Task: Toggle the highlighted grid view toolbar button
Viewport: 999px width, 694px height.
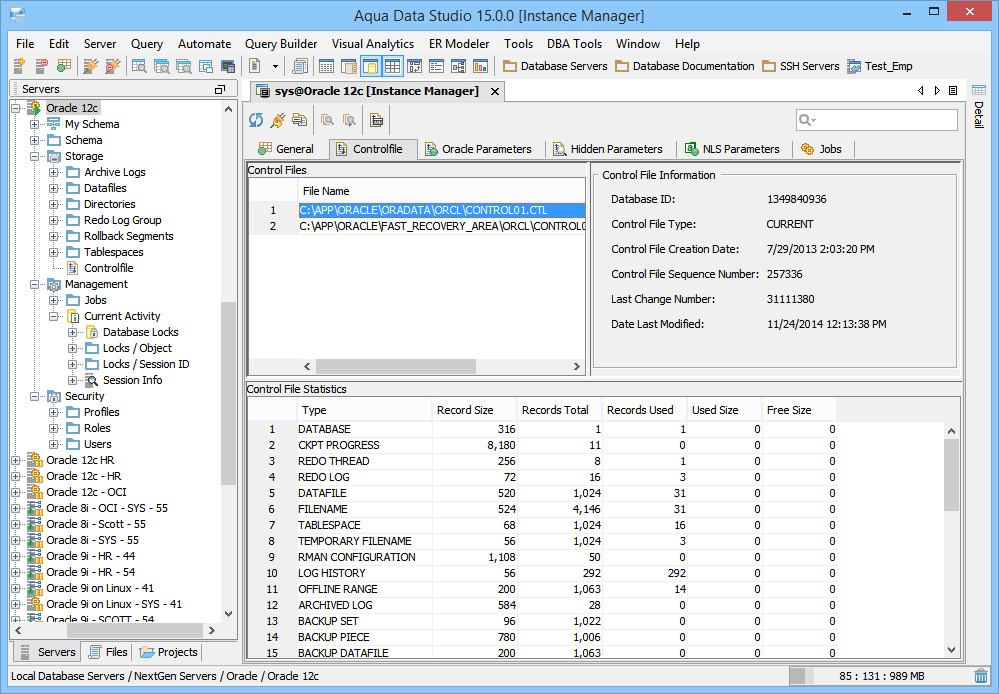Action: pos(392,66)
